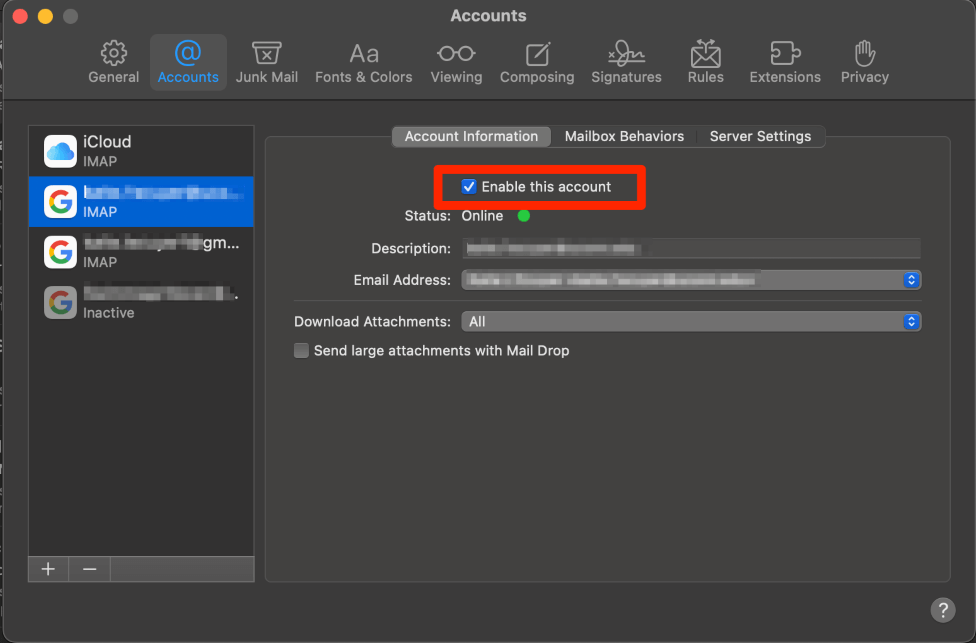Open Junk Mail preferences
Screen dimensions: 976x643
(266, 62)
